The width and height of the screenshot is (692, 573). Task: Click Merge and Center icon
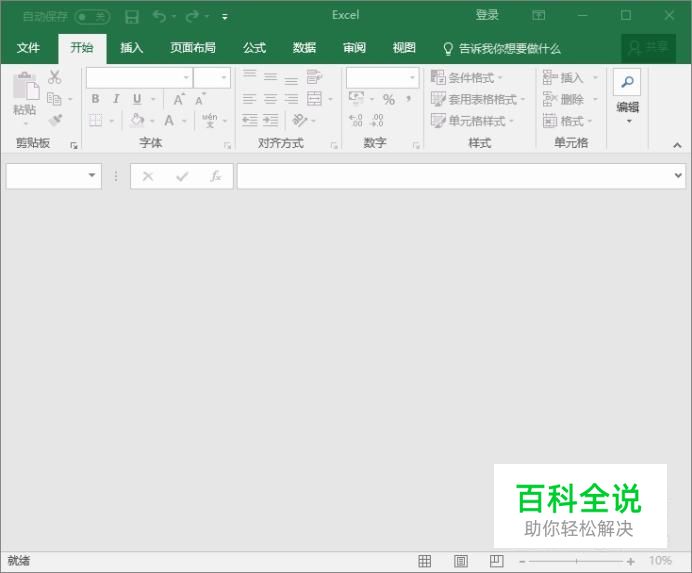pyautogui.click(x=314, y=98)
